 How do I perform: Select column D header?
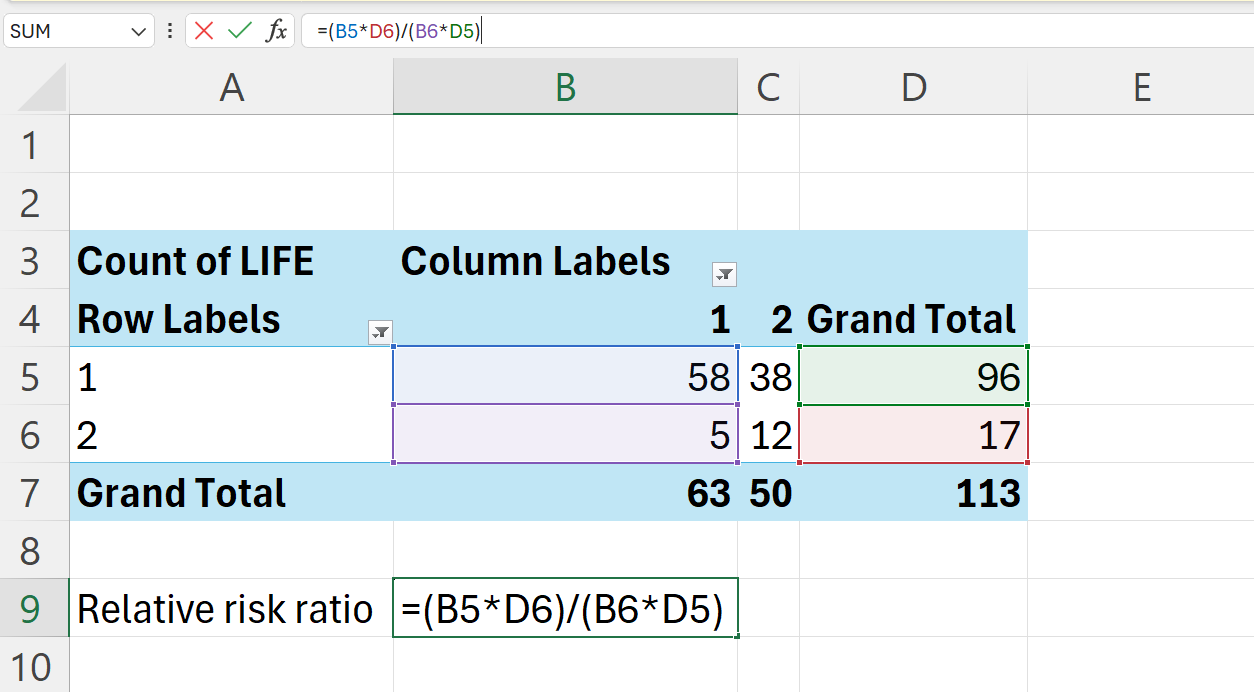[913, 88]
